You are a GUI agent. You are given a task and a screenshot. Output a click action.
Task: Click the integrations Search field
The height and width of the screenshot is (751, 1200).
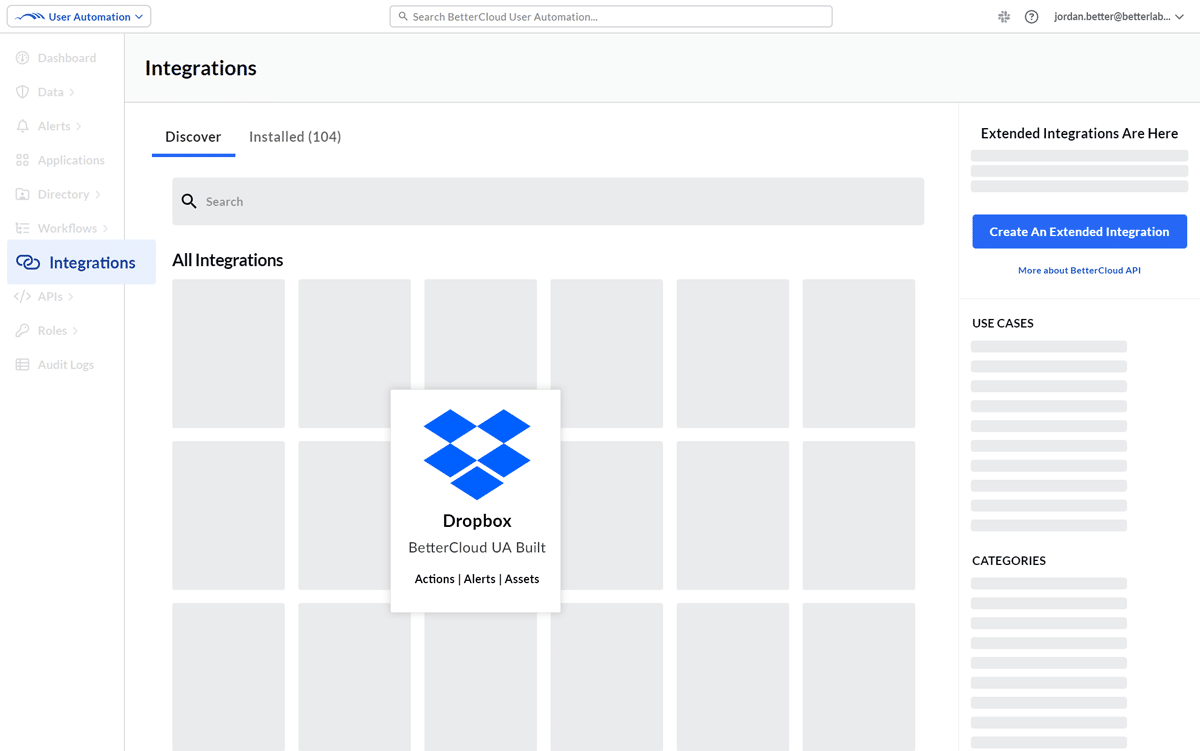[548, 202]
